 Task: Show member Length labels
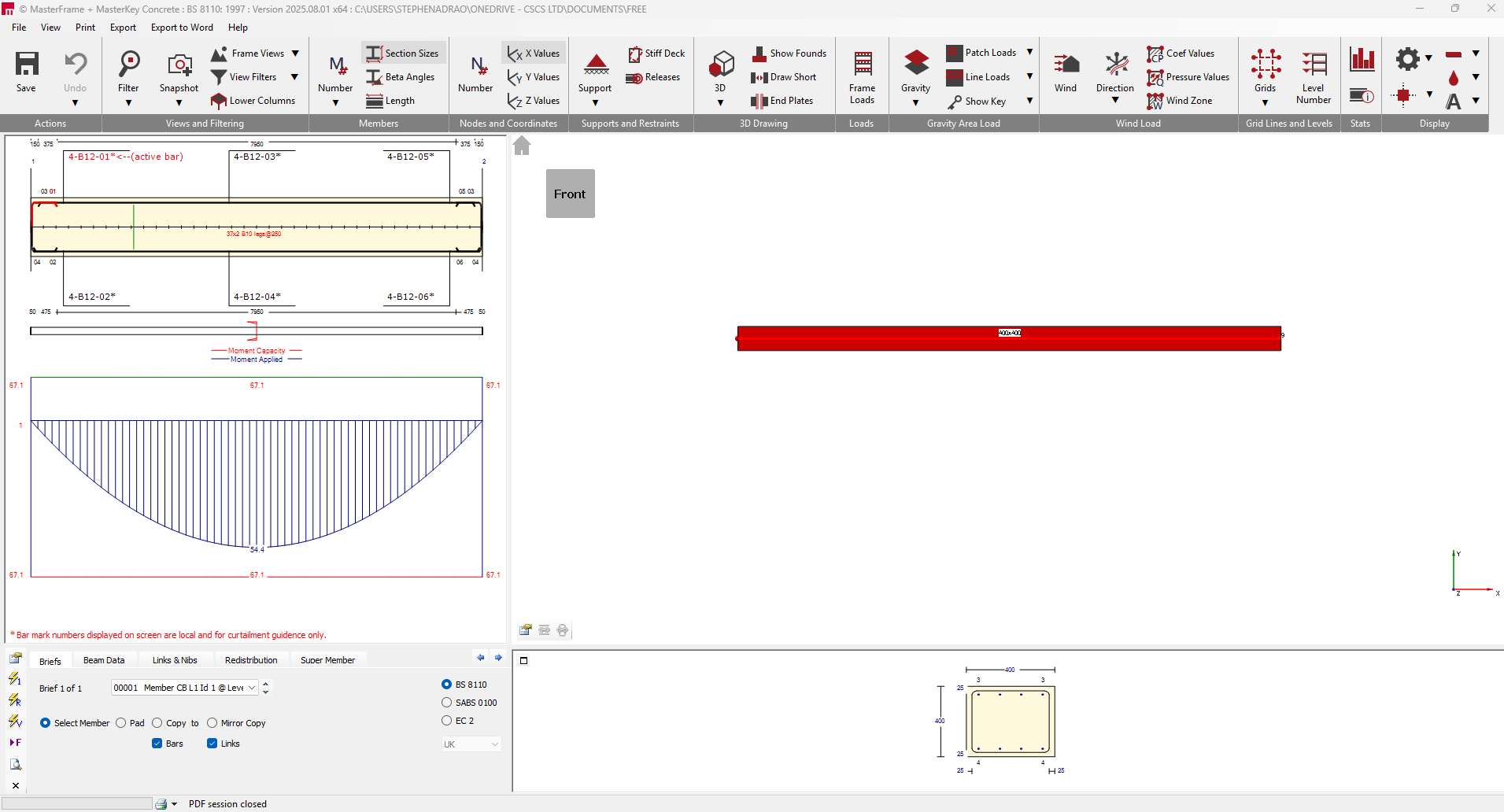pyautogui.click(x=390, y=101)
